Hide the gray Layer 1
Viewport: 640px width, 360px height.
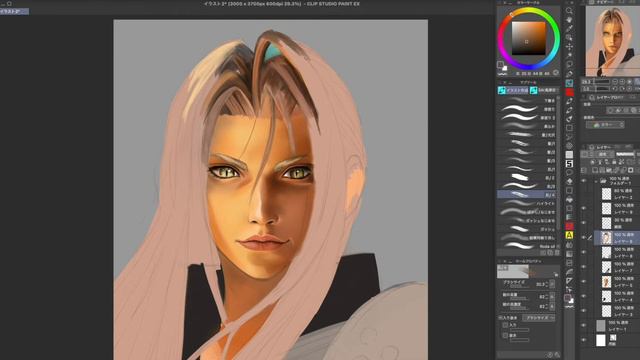pos(583,325)
